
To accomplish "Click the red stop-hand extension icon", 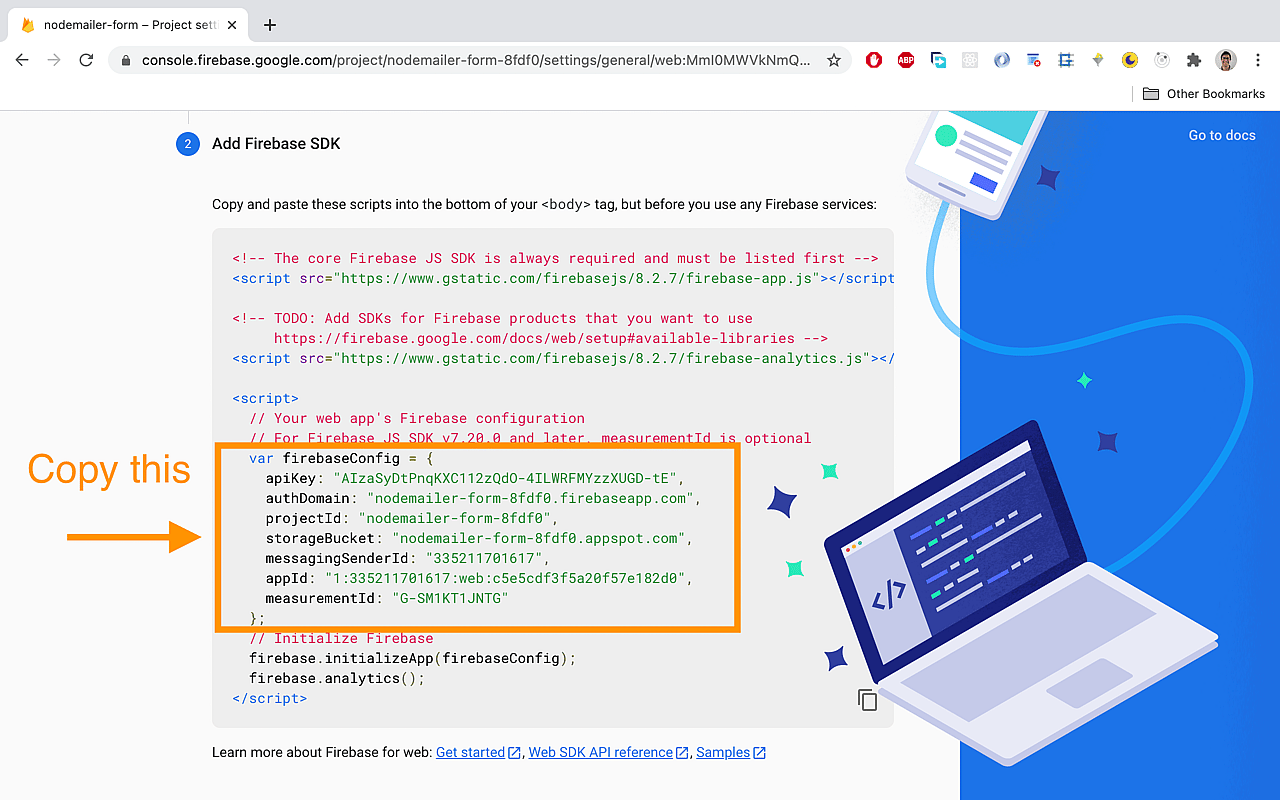I will [874, 60].
